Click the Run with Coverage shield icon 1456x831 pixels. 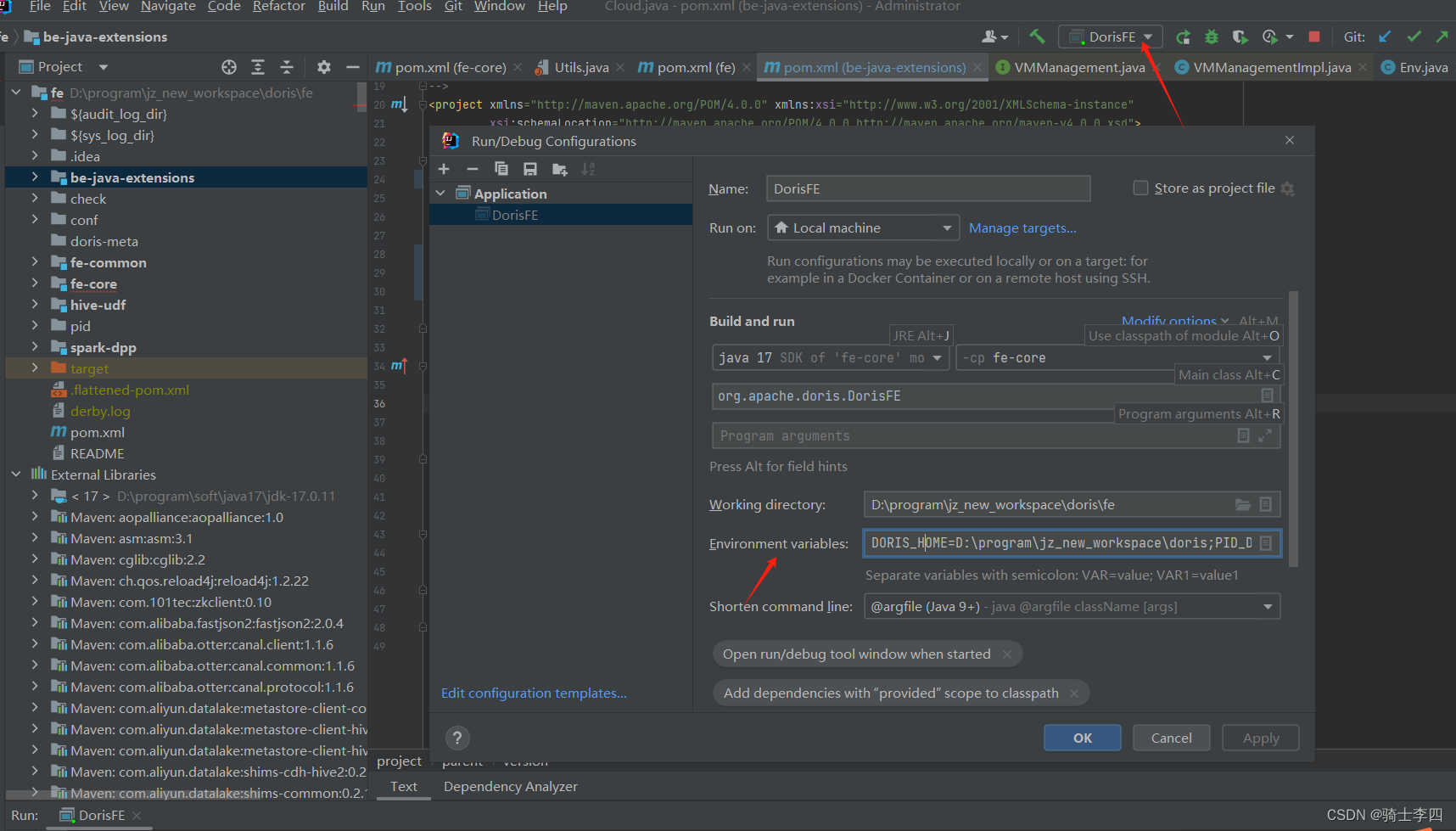click(1240, 36)
